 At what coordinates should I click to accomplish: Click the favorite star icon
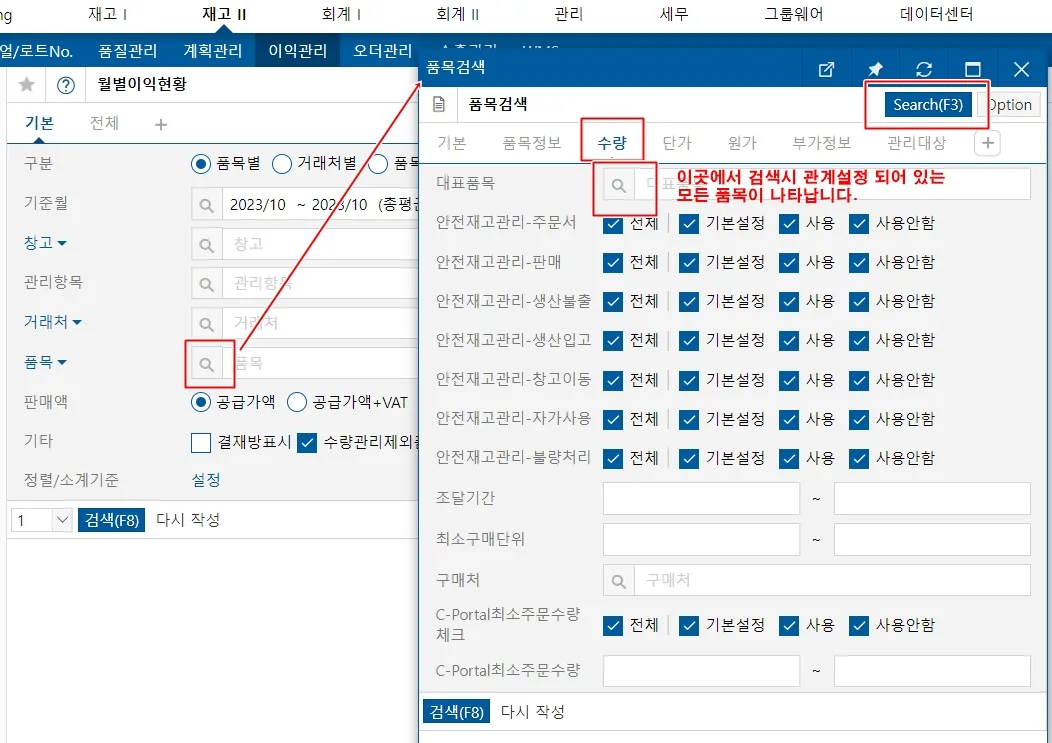coord(27,85)
